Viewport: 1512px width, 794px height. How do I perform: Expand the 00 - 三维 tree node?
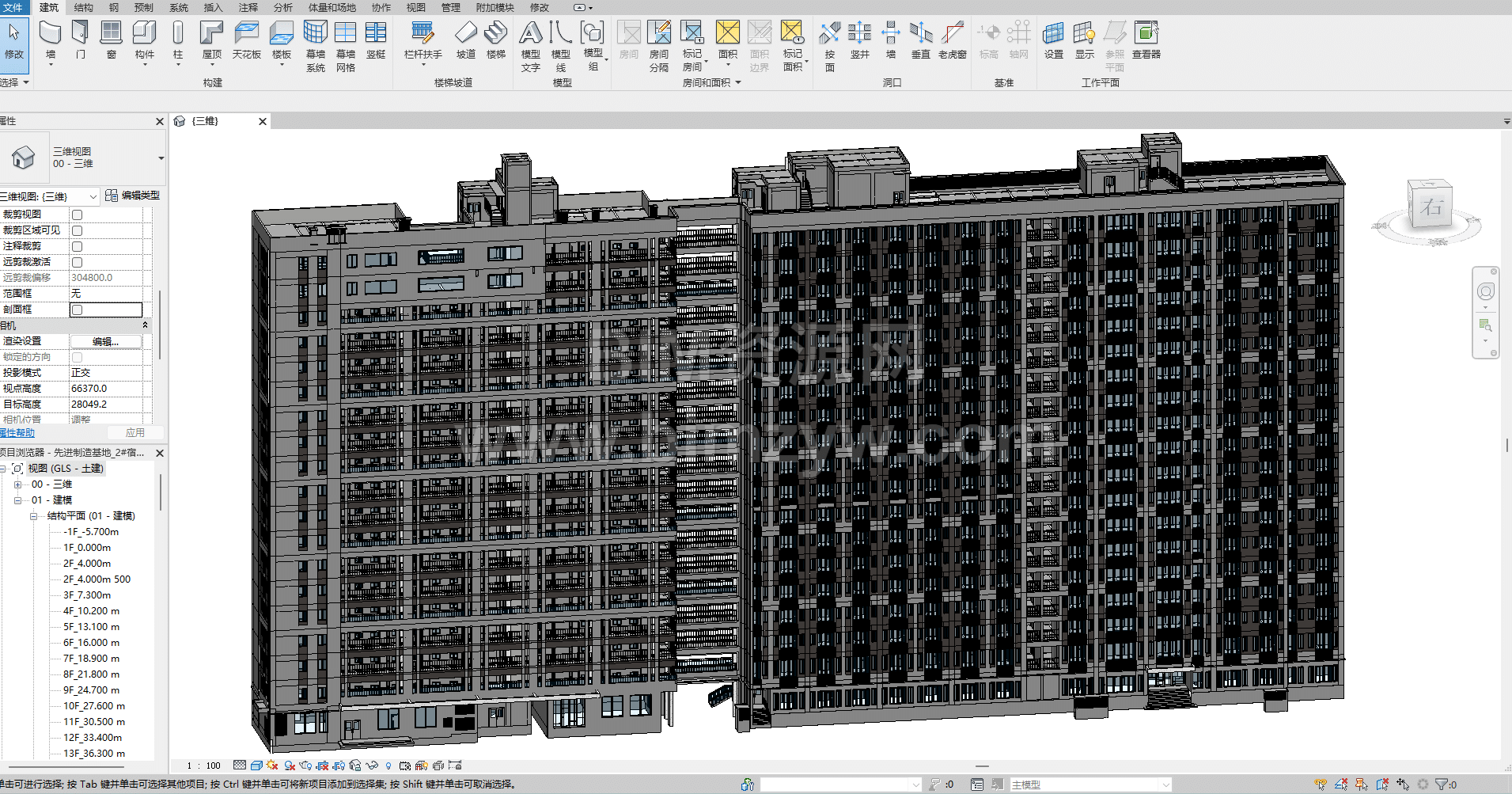pos(17,484)
